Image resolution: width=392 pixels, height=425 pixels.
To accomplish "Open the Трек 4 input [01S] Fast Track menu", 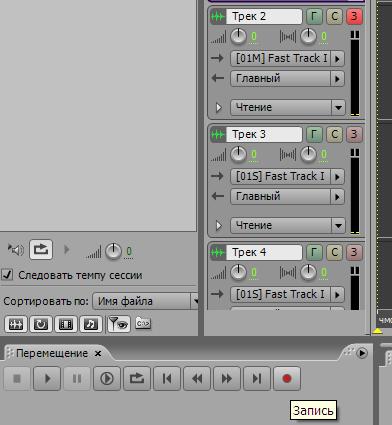I will point(287,294).
